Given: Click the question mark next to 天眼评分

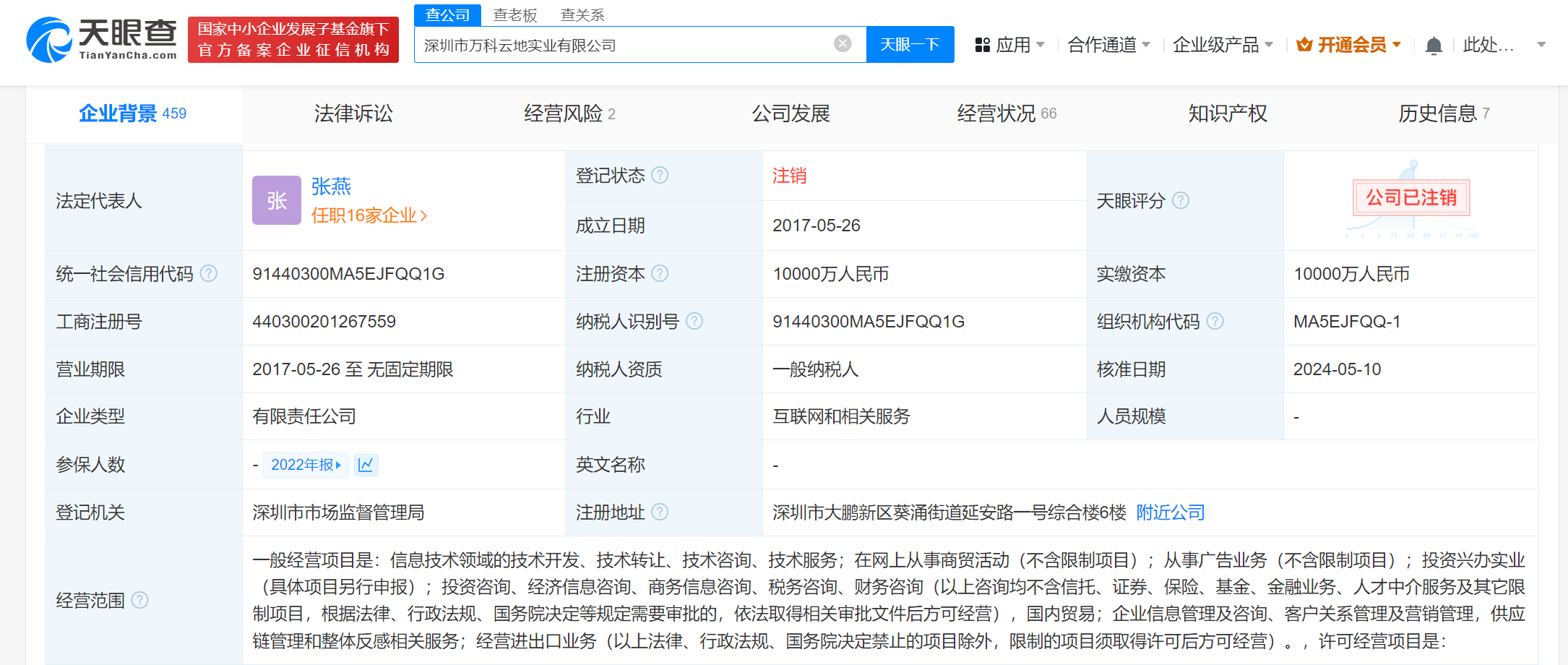Looking at the screenshot, I should point(1182,200).
